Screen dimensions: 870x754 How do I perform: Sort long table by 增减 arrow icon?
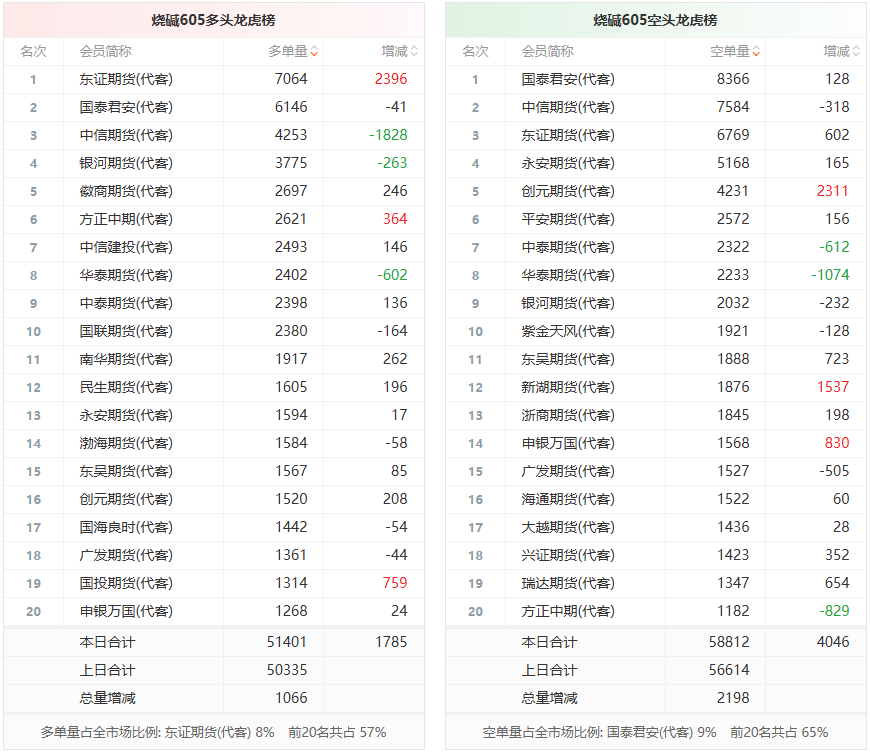point(414,52)
